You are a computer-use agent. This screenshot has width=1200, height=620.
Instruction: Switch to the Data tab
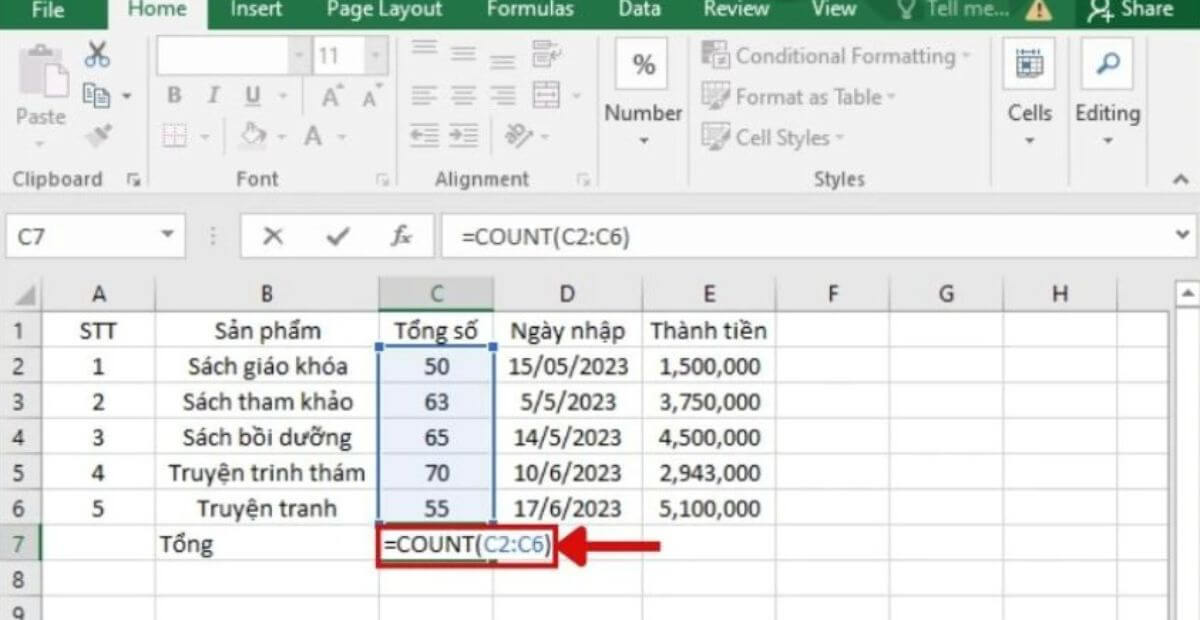click(x=639, y=10)
